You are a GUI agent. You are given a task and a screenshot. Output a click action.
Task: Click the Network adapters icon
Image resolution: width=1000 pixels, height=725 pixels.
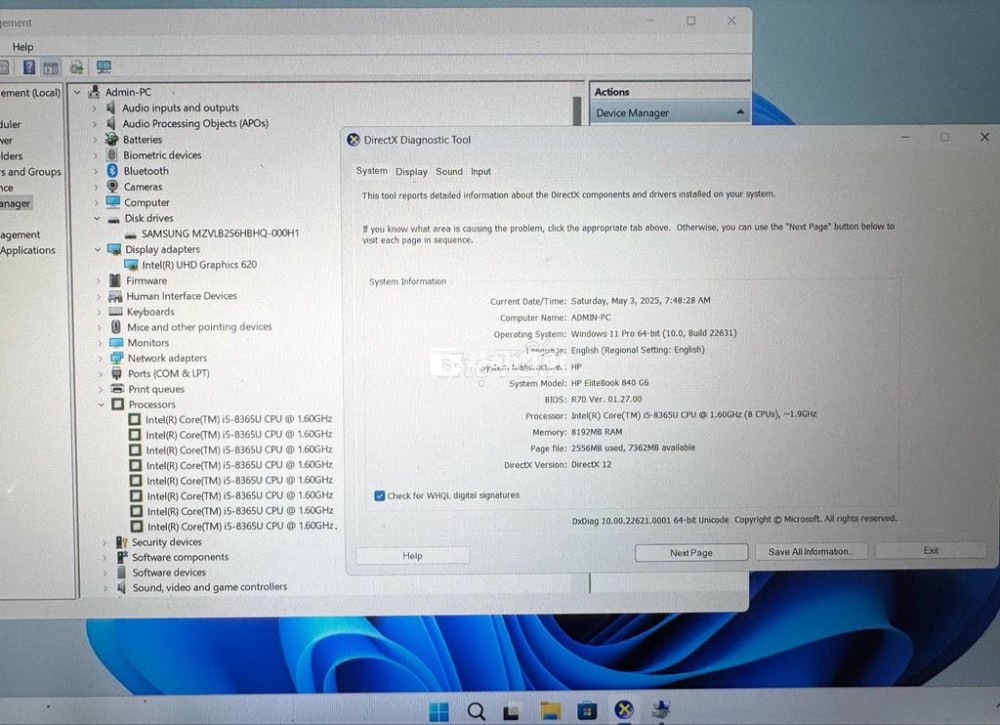(117, 358)
